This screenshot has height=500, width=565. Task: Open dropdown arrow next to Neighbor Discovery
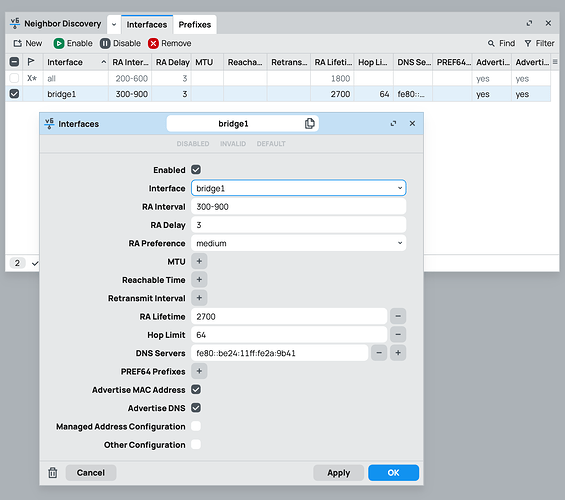(x=114, y=24)
